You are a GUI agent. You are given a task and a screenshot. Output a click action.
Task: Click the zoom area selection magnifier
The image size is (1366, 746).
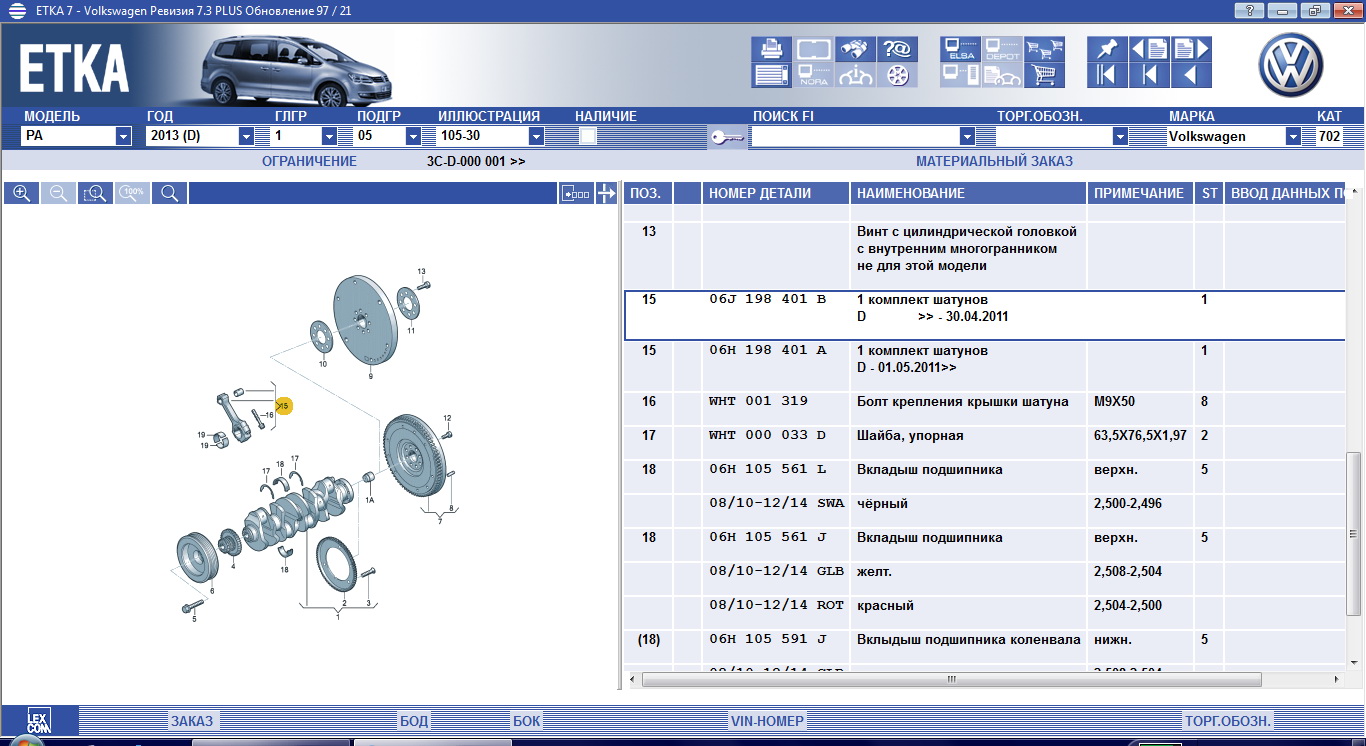[95, 193]
